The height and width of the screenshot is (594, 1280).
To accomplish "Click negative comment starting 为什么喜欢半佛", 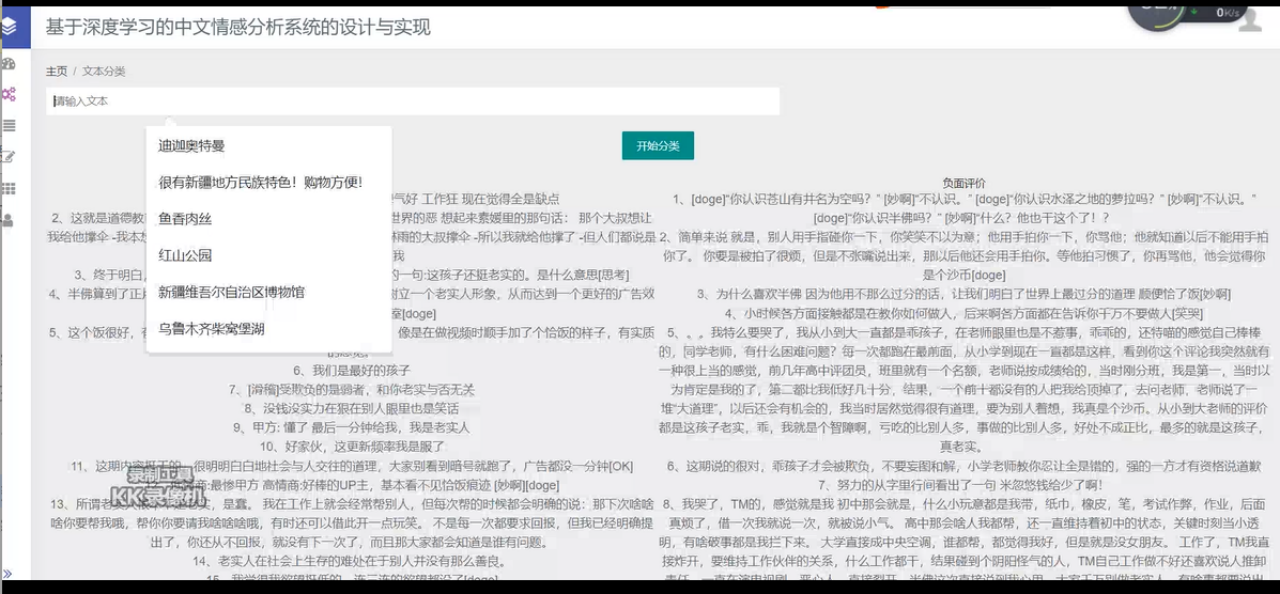I will [964, 293].
